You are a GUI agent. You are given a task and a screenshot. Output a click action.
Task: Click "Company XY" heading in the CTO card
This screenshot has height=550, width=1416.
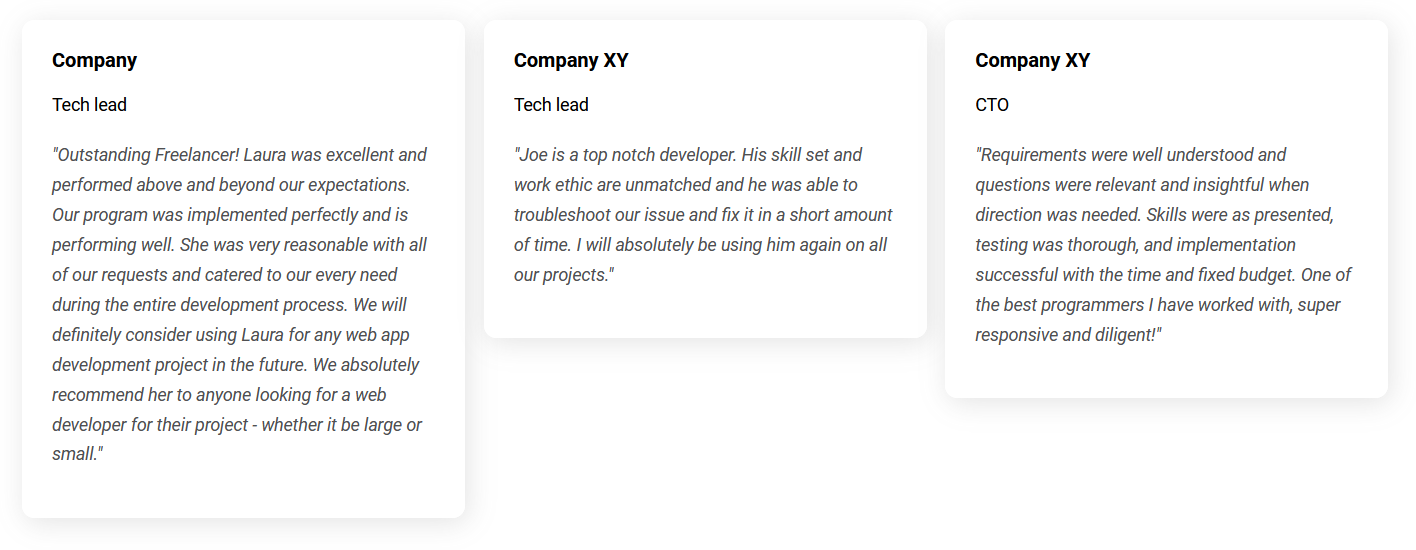click(1033, 60)
